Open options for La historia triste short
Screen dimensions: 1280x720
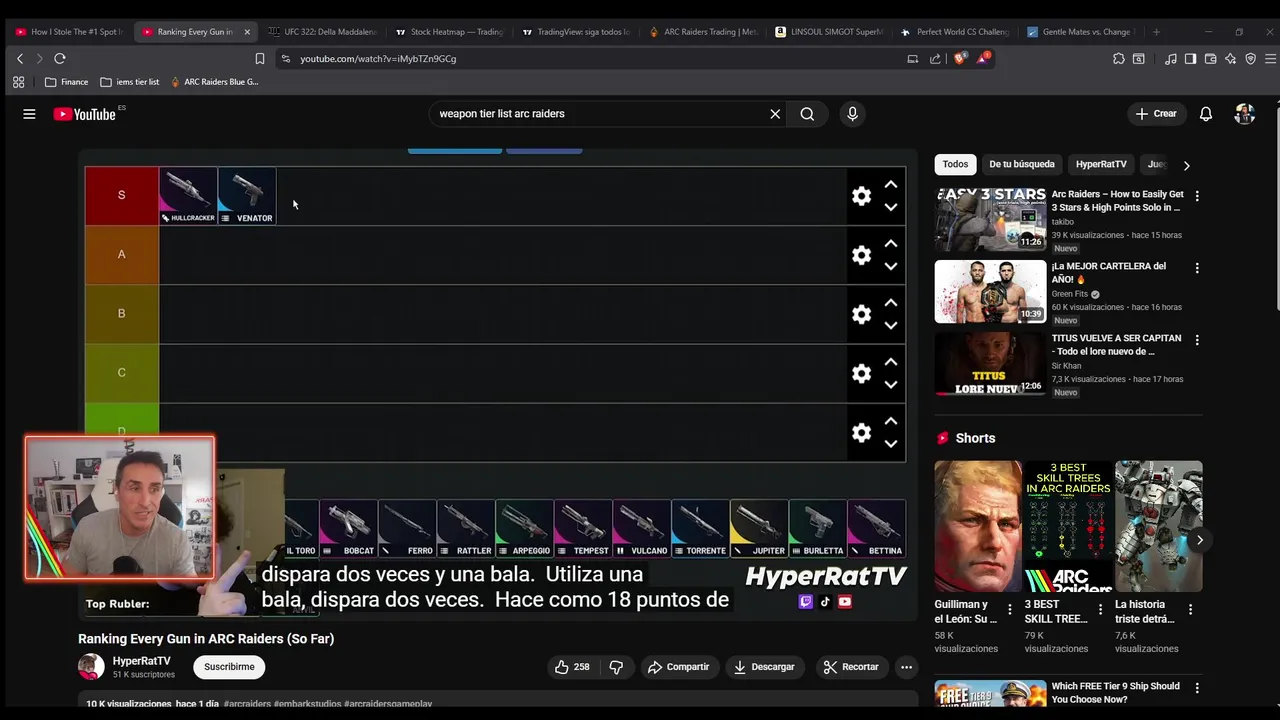click(x=1190, y=609)
